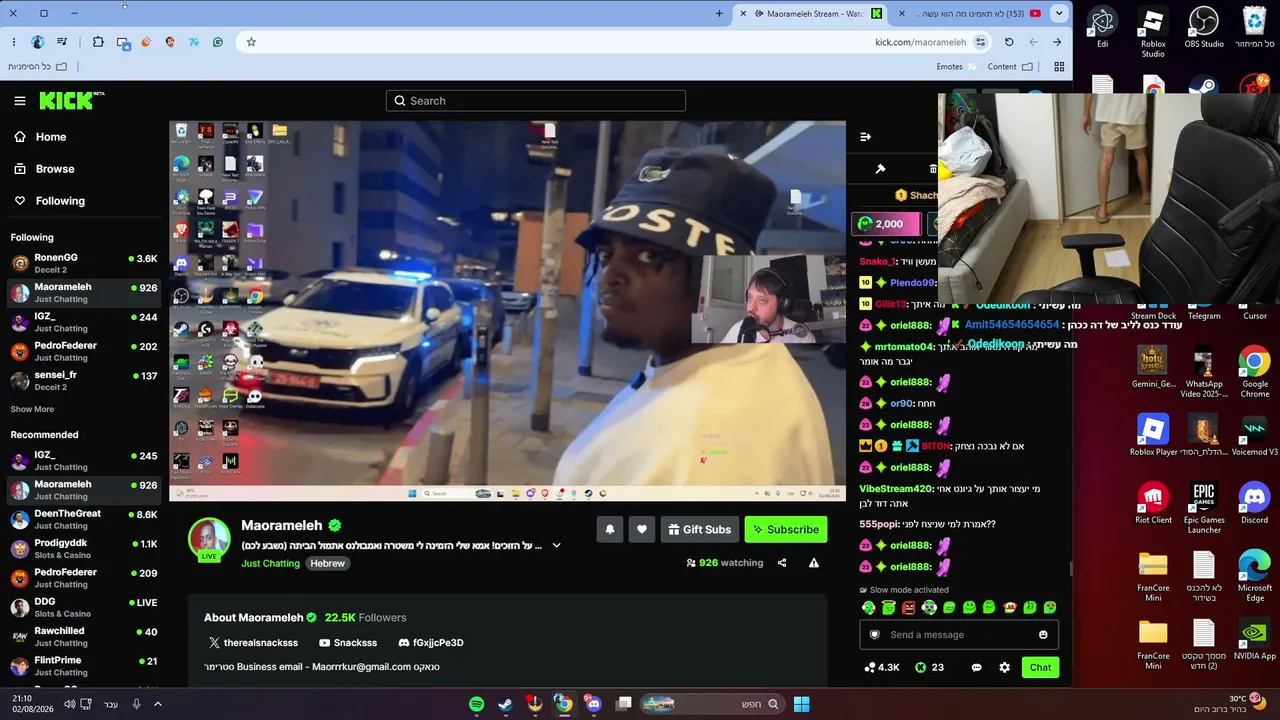Open a new browser tab
The height and width of the screenshot is (720, 1280).
point(719,13)
